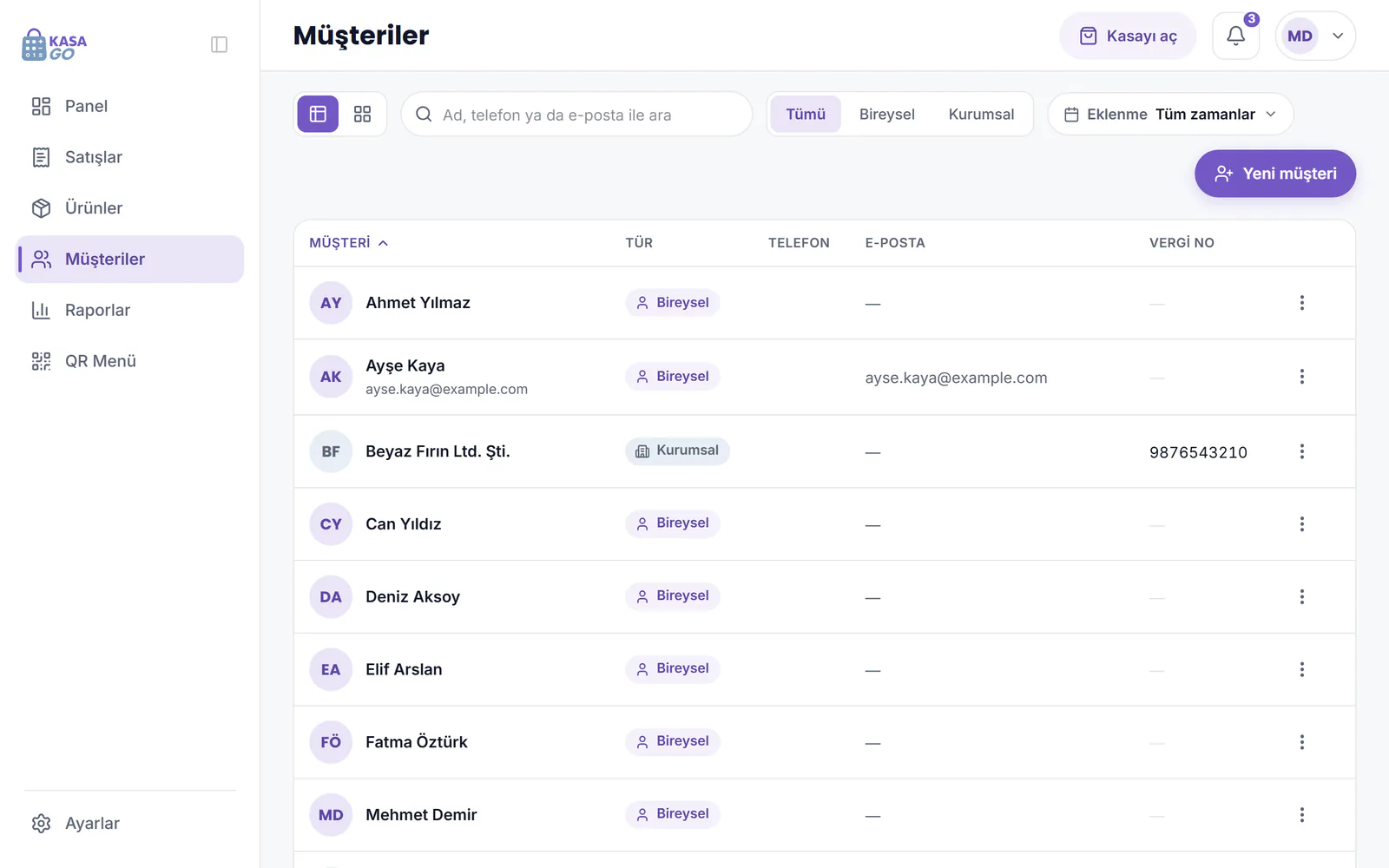Click the email ayse.kaya@example.com in the E-POSTA column
The height and width of the screenshot is (868, 1389).
coord(956,378)
